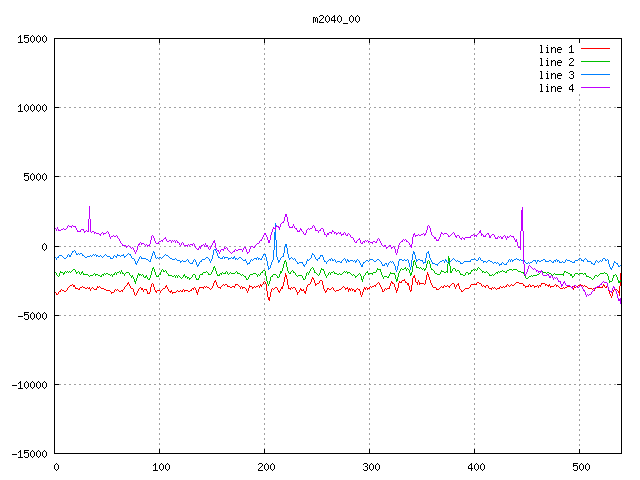The height and width of the screenshot is (480, 640).
Task: Click the x-axis label 100
Action: [161, 467]
